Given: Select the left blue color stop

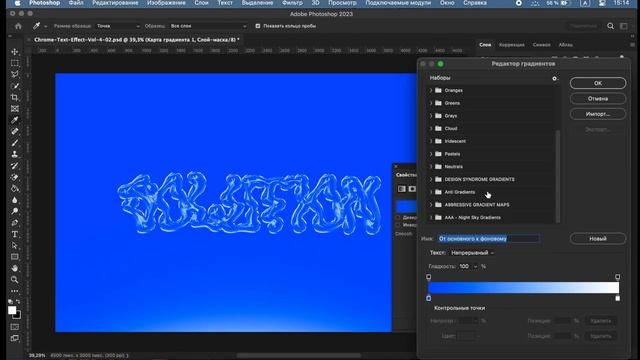Looking at the screenshot, I should tap(429, 298).
